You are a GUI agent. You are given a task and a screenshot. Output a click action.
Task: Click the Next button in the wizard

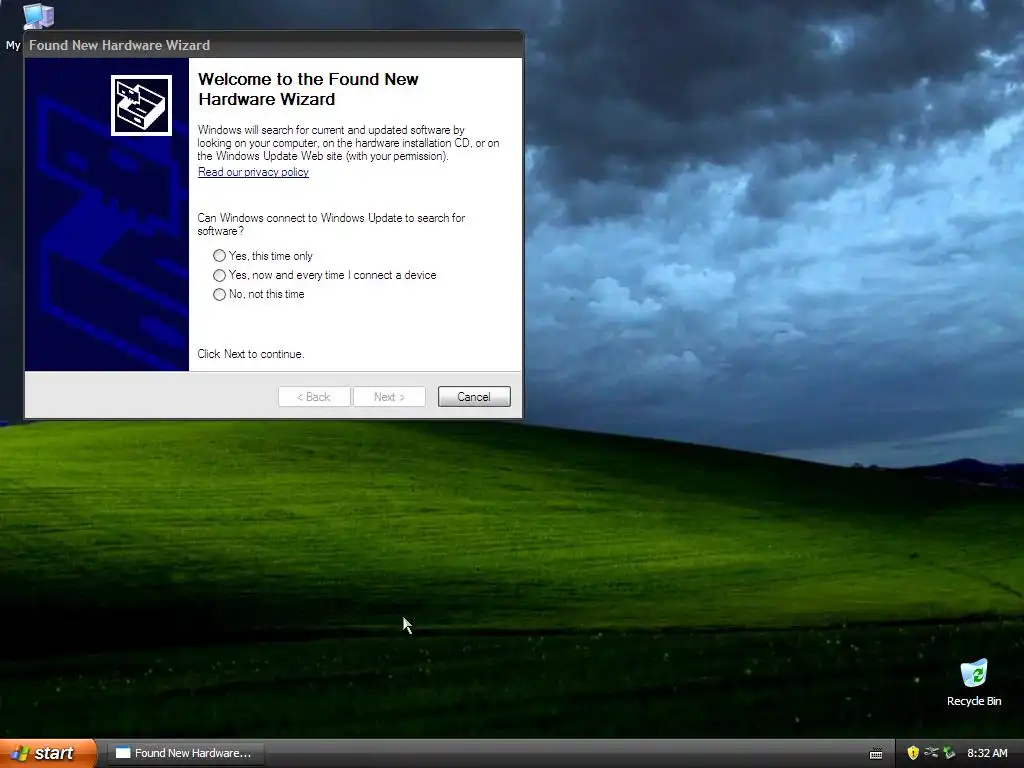tap(389, 396)
